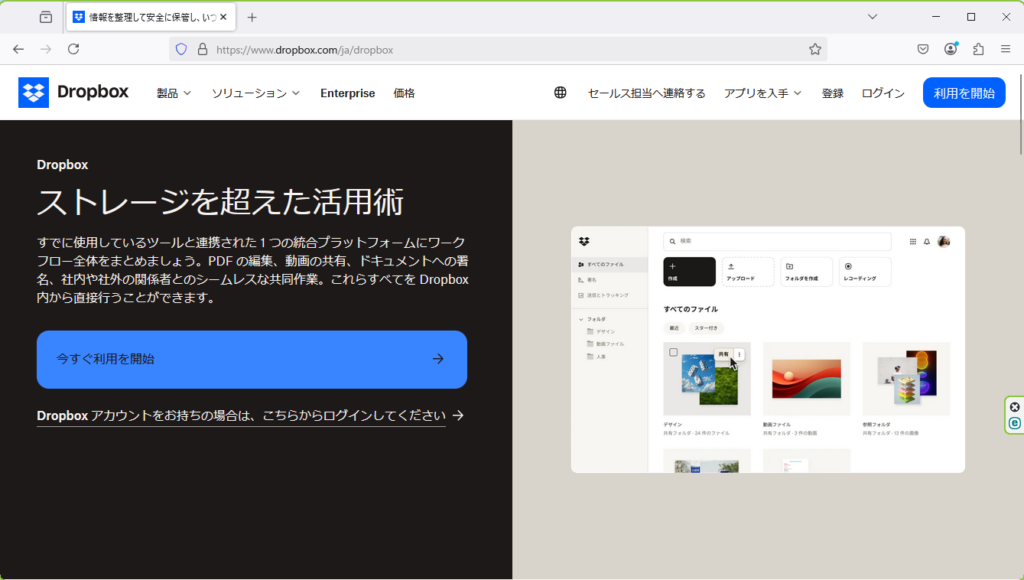The width and height of the screenshot is (1024, 580).
Task: Click the URL address bar
Action: [x=500, y=49]
